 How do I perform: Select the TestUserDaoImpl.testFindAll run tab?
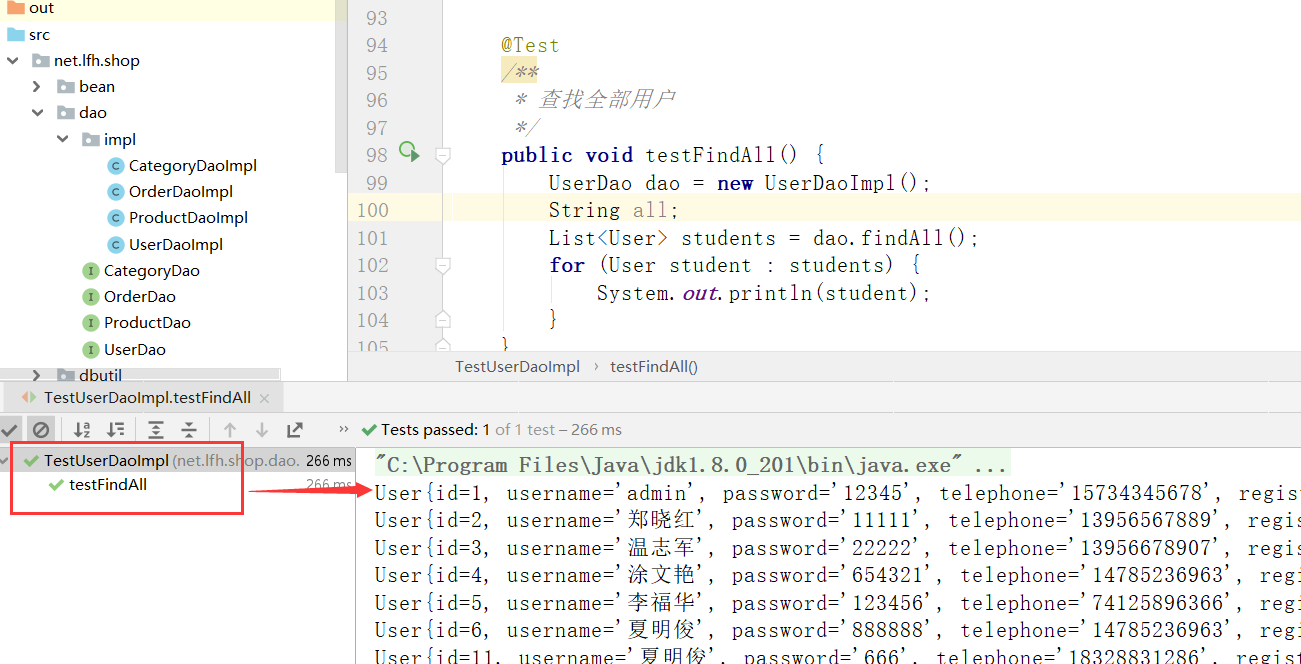click(x=147, y=397)
